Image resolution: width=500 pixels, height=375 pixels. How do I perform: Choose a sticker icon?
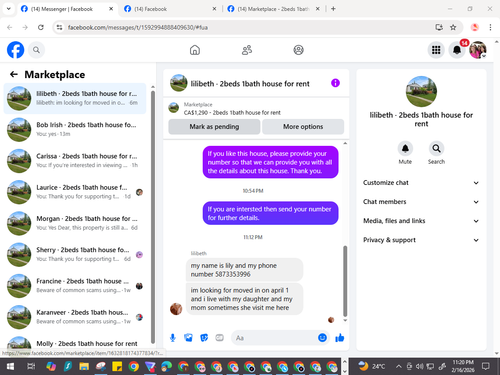(x=204, y=338)
